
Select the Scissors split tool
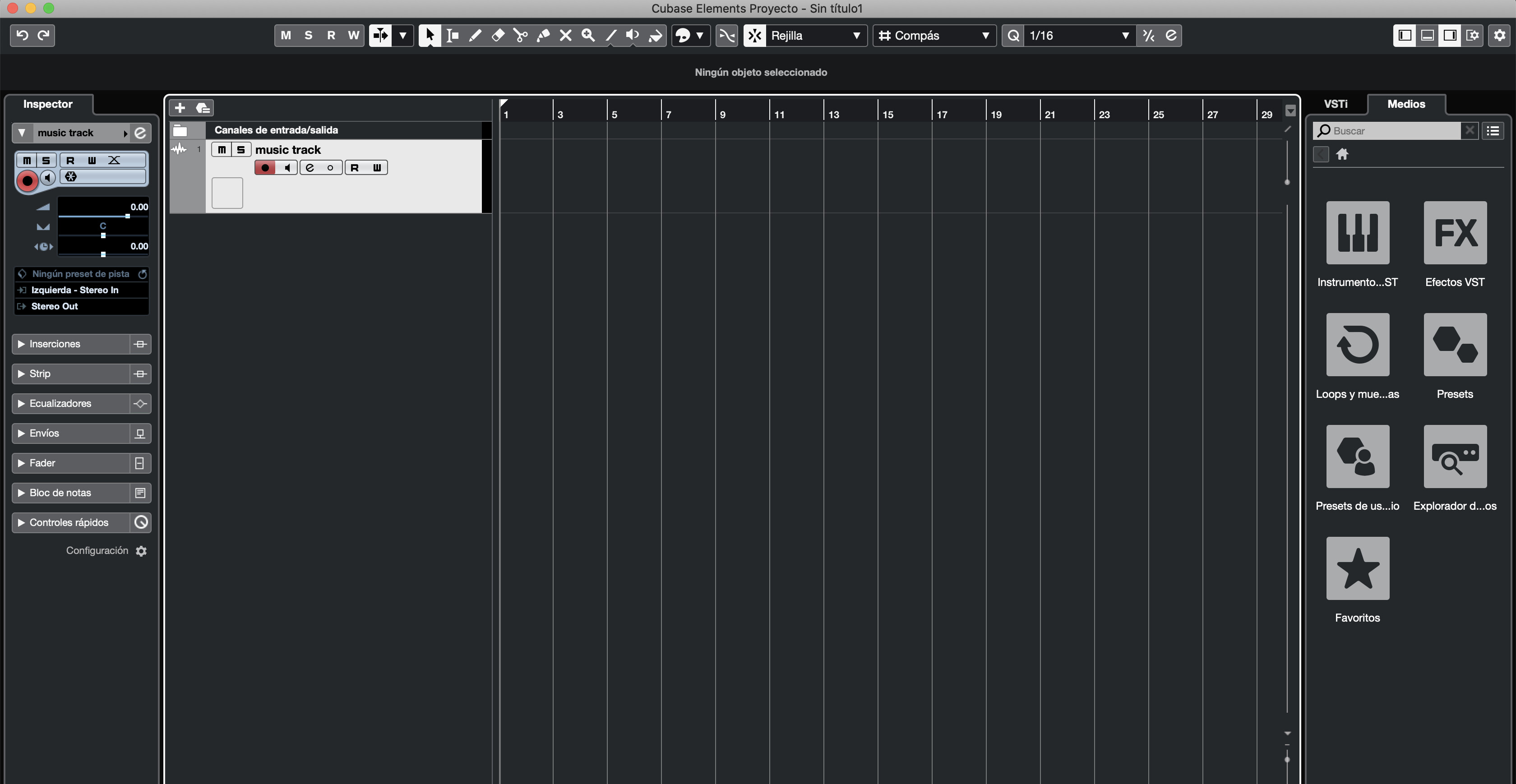pos(520,35)
